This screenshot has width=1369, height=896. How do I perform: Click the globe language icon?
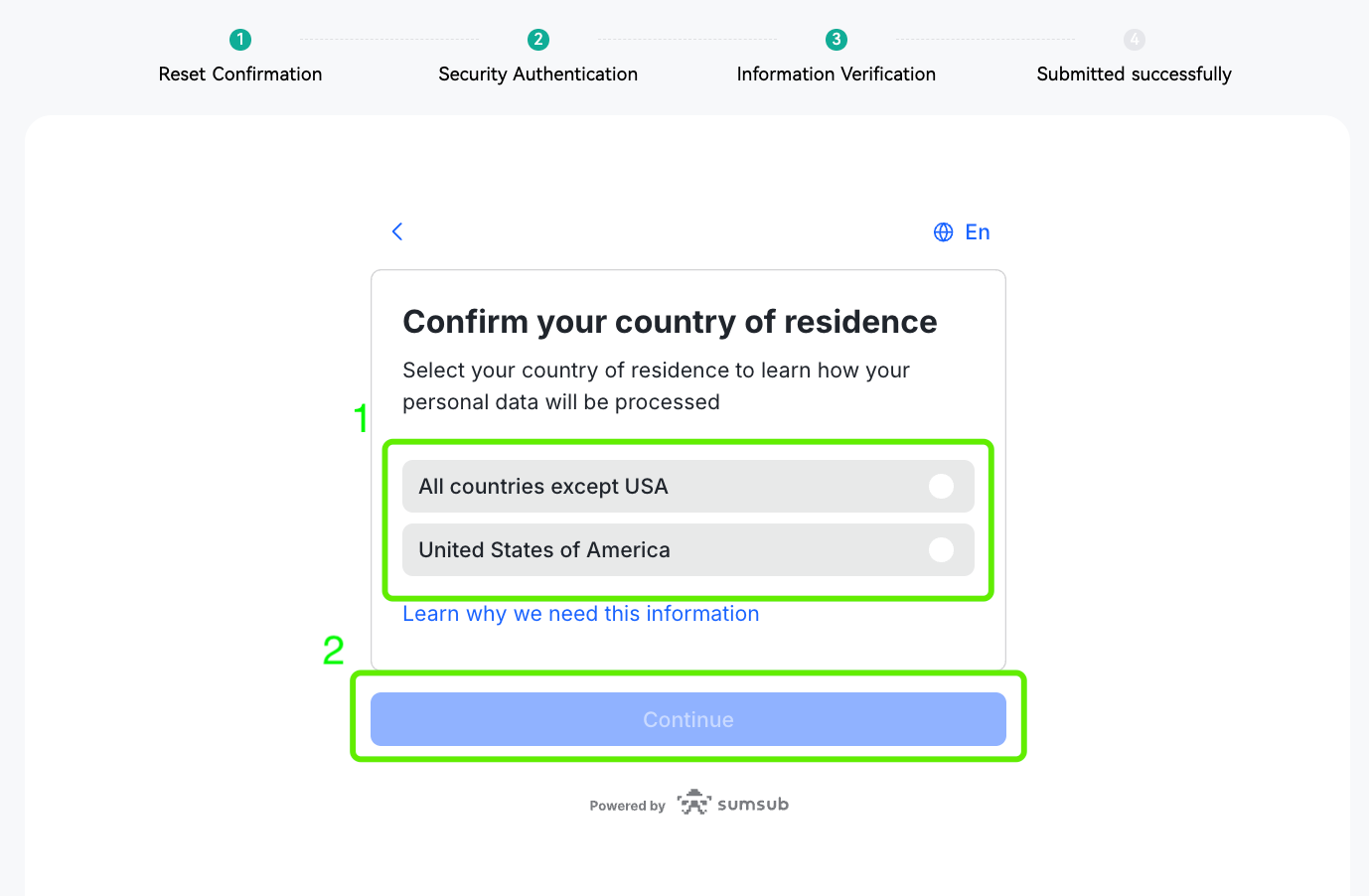(943, 232)
